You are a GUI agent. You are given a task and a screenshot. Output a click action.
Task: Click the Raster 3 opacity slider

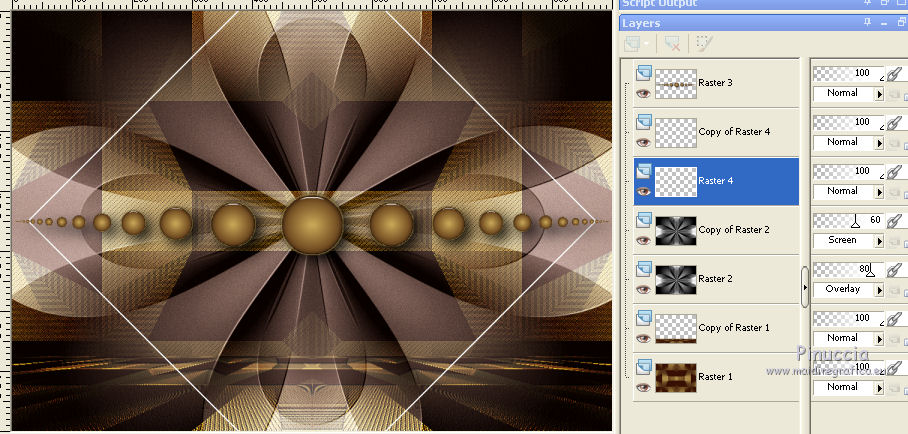pyautogui.click(x=849, y=74)
